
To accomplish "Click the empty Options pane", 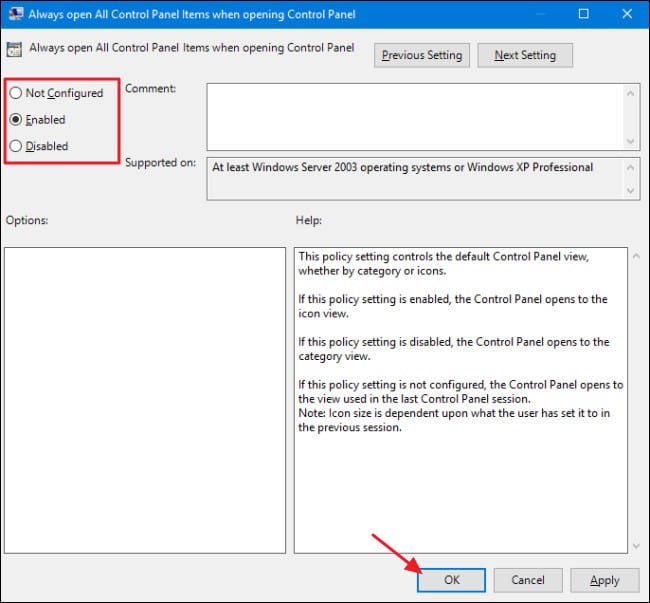I will click(145, 400).
